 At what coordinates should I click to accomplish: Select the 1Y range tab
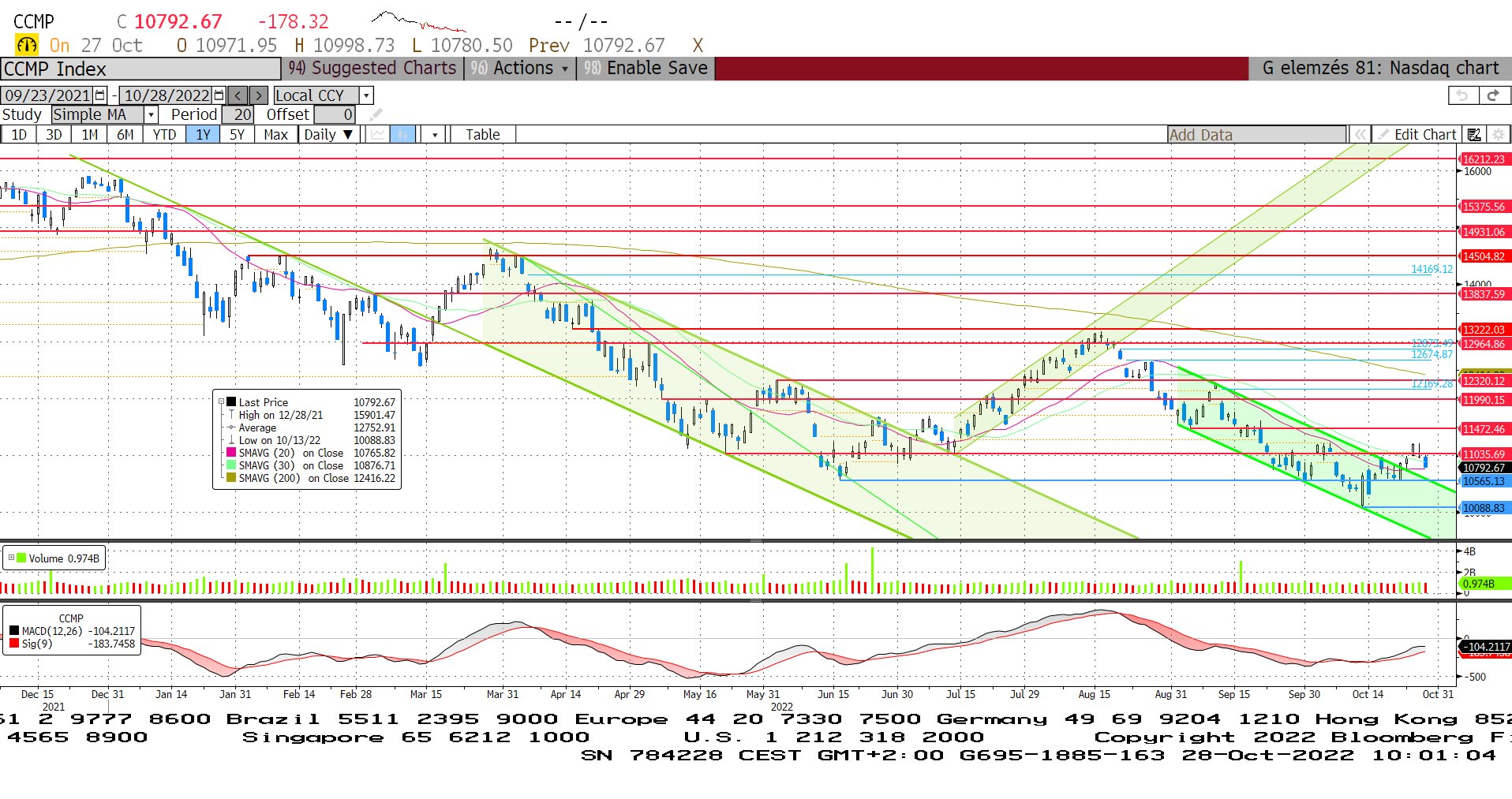(203, 134)
